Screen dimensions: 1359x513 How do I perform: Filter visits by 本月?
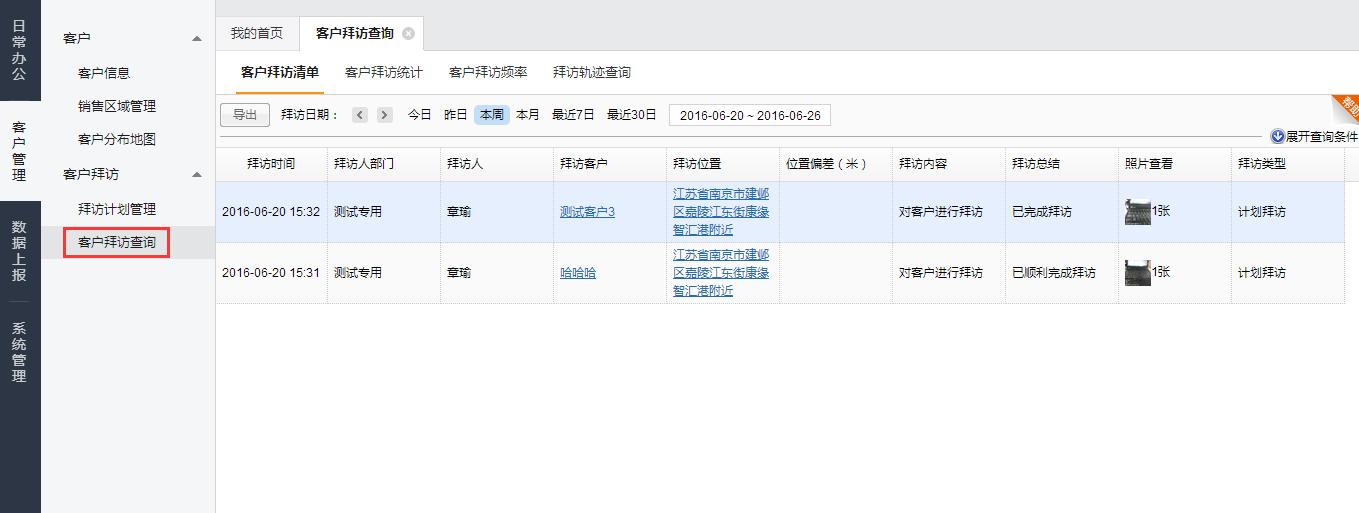coord(528,115)
